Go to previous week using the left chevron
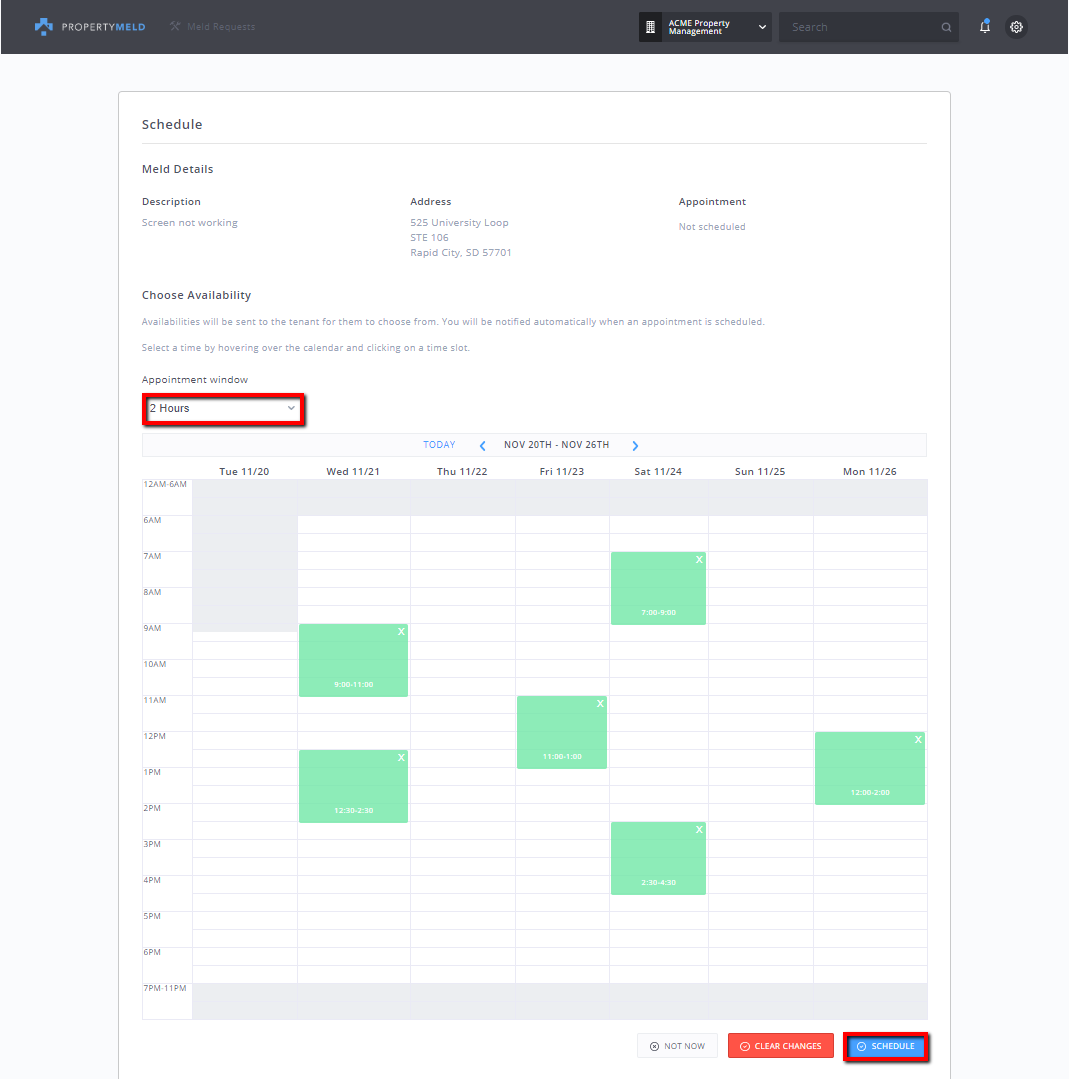1069x1079 pixels. tap(483, 445)
